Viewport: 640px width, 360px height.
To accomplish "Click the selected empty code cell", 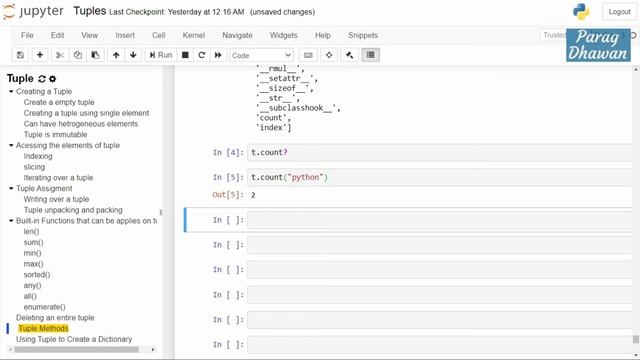I will (x=440, y=220).
